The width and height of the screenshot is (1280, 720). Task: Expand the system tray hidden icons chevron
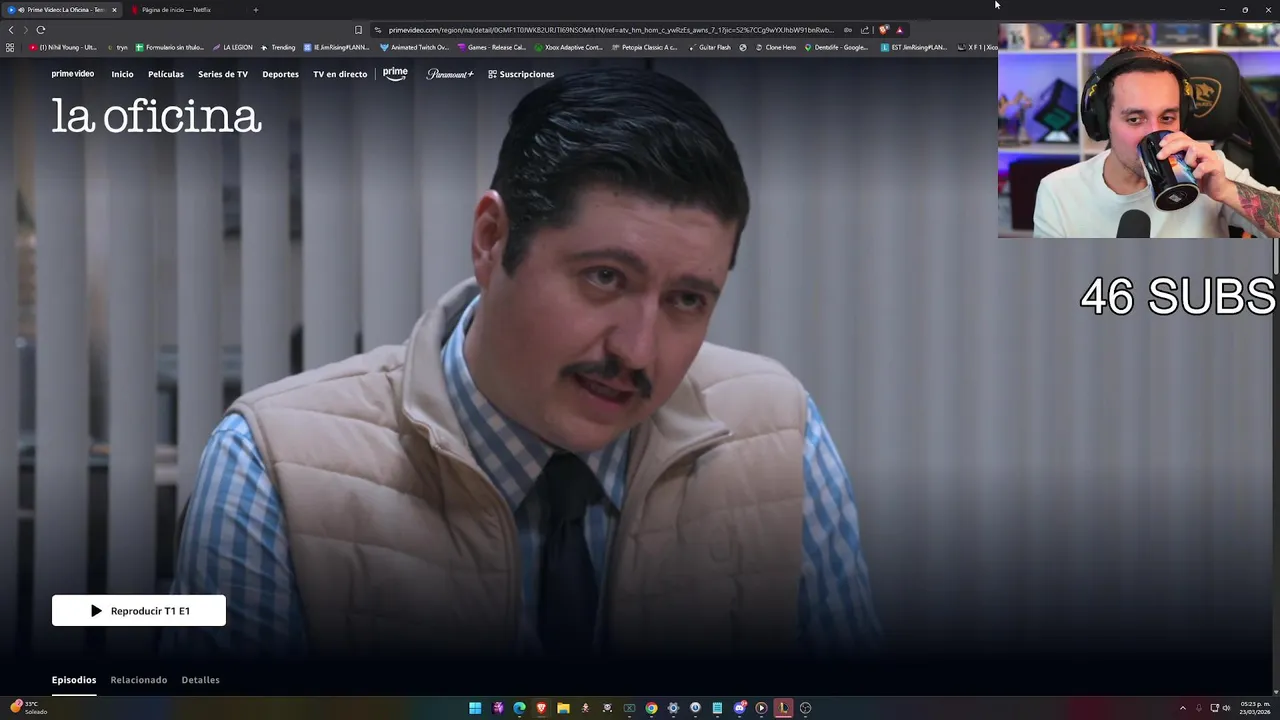[1182, 708]
